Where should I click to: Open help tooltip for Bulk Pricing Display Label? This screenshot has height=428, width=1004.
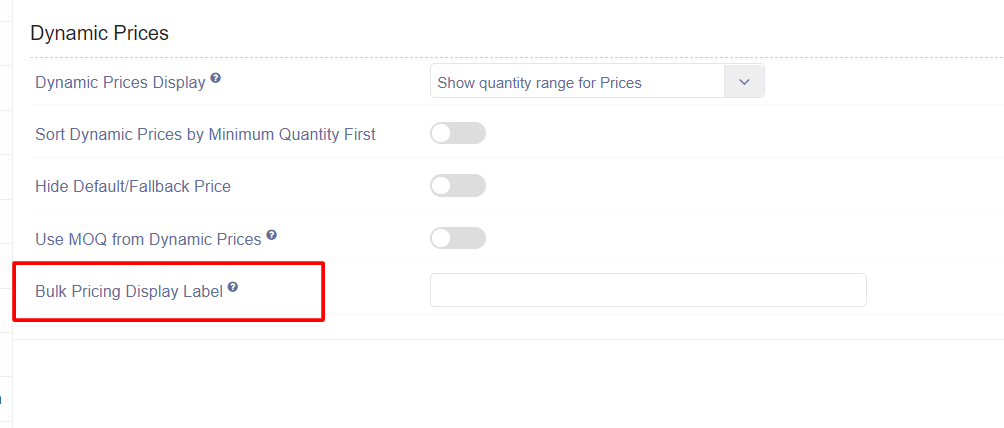pos(233,287)
